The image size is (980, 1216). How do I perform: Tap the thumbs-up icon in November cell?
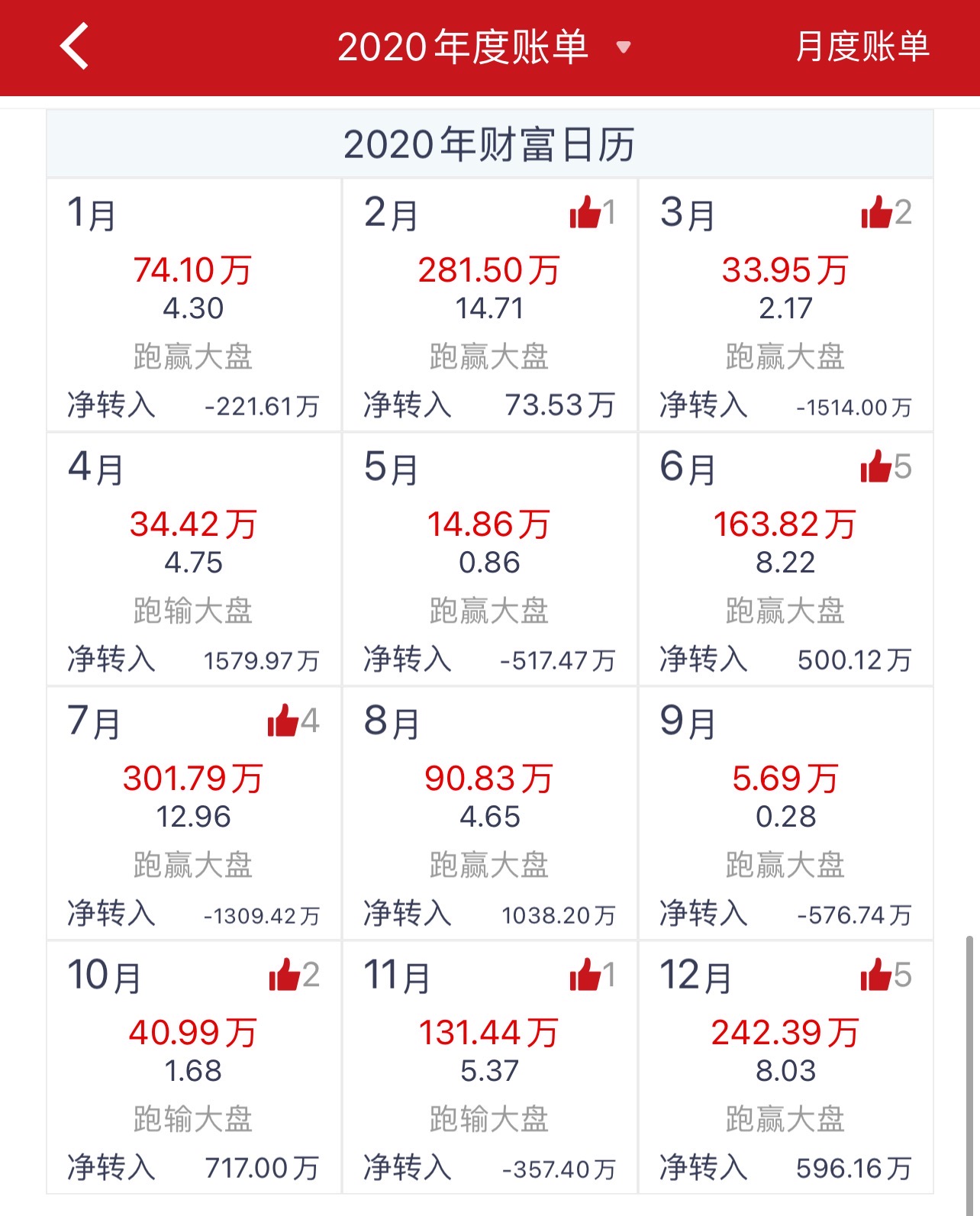[585, 975]
